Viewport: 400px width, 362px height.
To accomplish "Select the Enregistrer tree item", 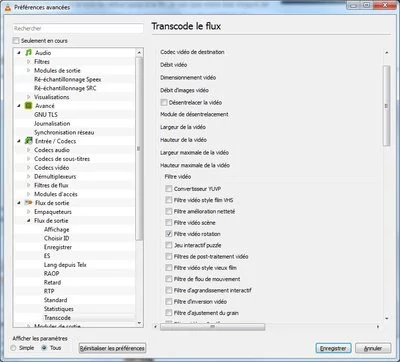I will pyautogui.click(x=58, y=247).
